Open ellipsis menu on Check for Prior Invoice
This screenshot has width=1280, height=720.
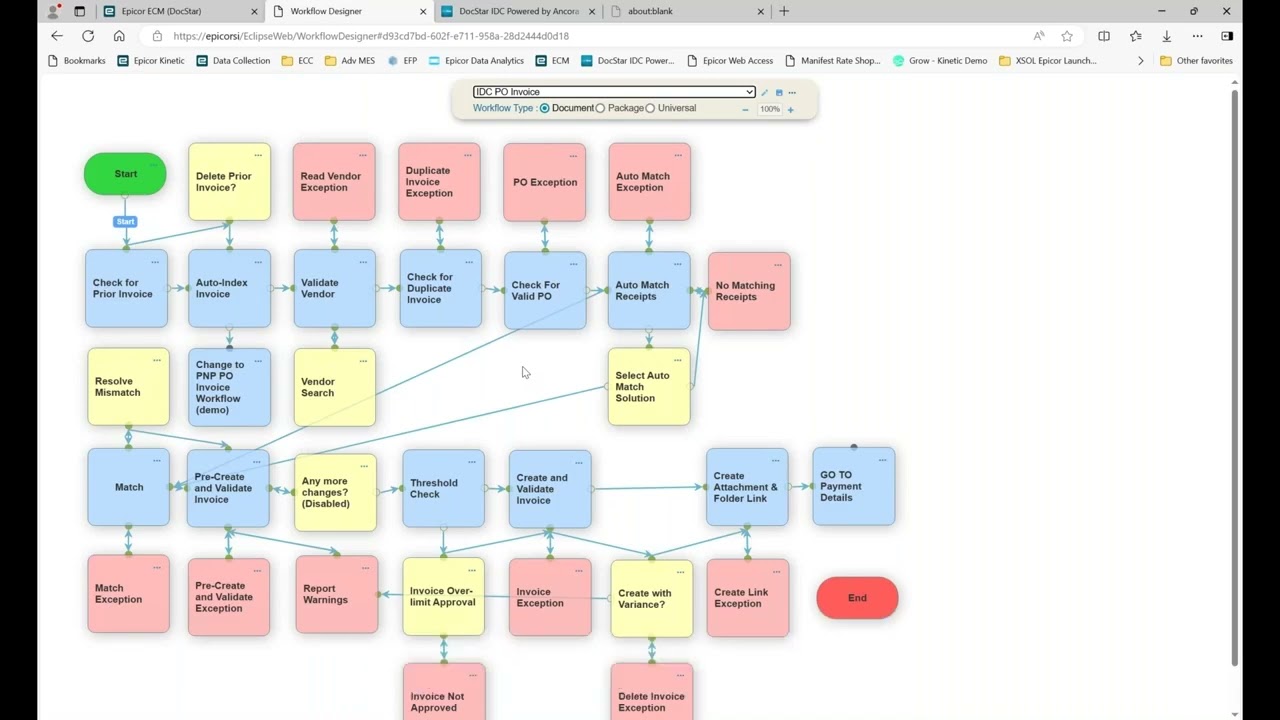pyautogui.click(x=155, y=262)
